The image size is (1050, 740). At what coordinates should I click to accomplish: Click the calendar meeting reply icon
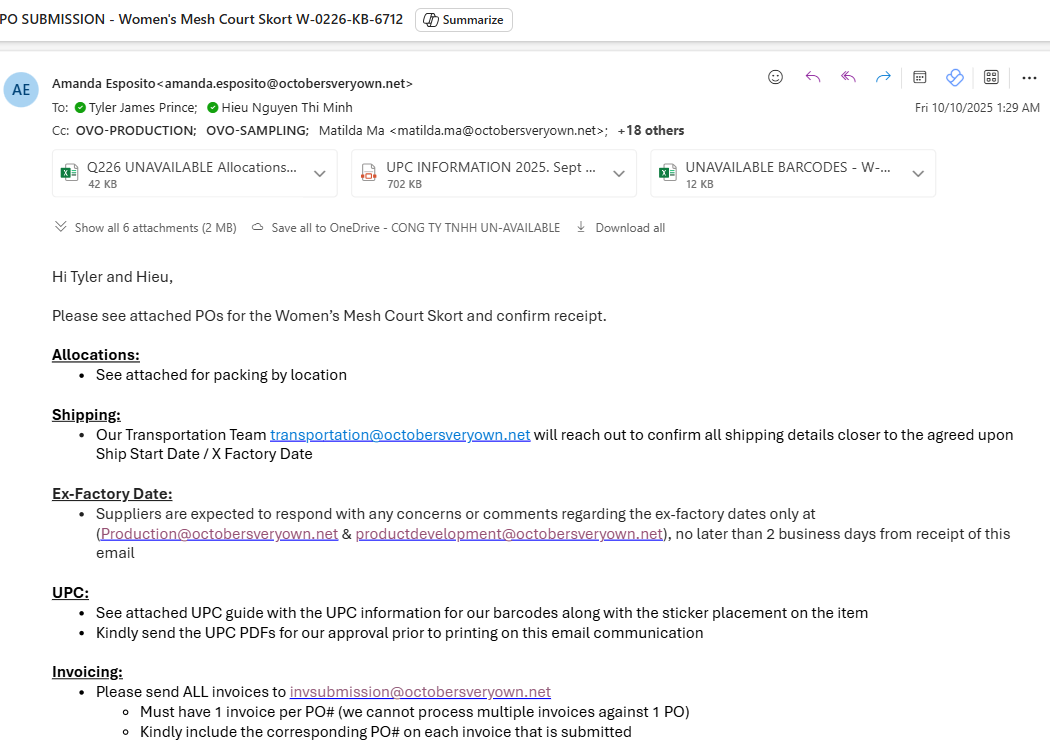point(920,77)
